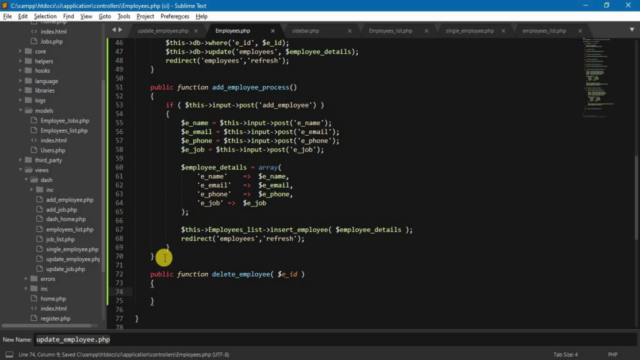Open the View menu
Screen dimensions: 640x360
coord(86,16)
